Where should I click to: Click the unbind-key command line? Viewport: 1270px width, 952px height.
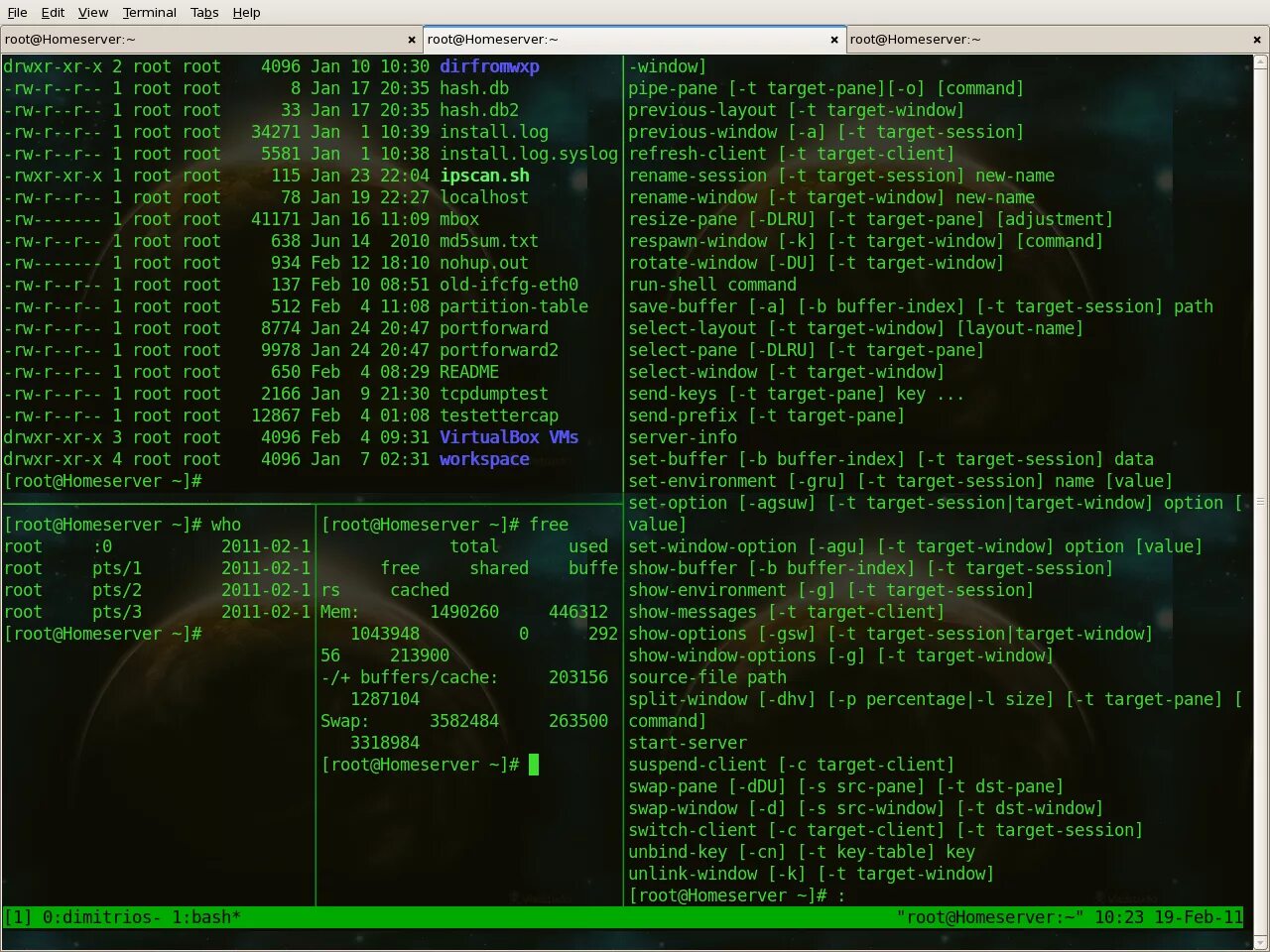click(802, 852)
